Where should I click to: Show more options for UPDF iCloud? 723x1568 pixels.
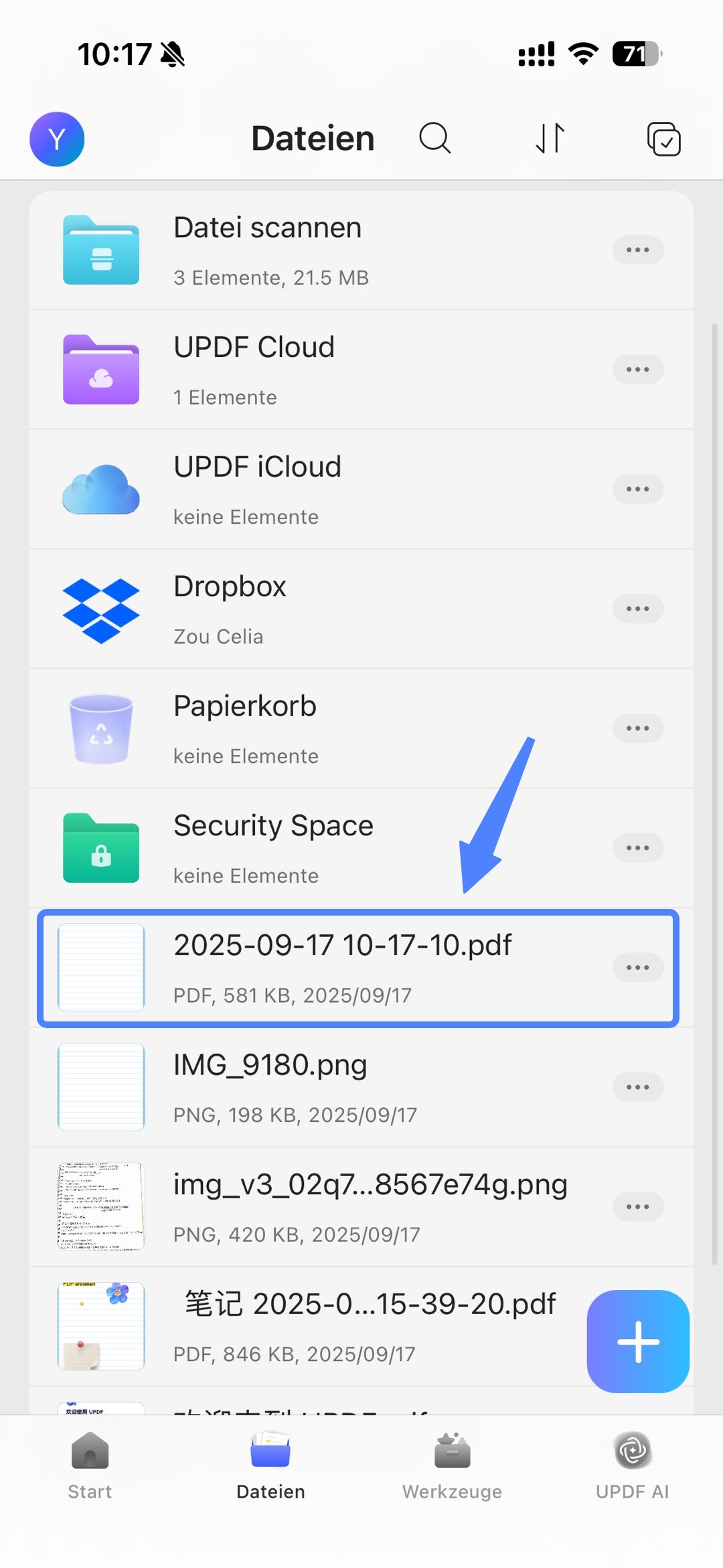click(x=638, y=489)
